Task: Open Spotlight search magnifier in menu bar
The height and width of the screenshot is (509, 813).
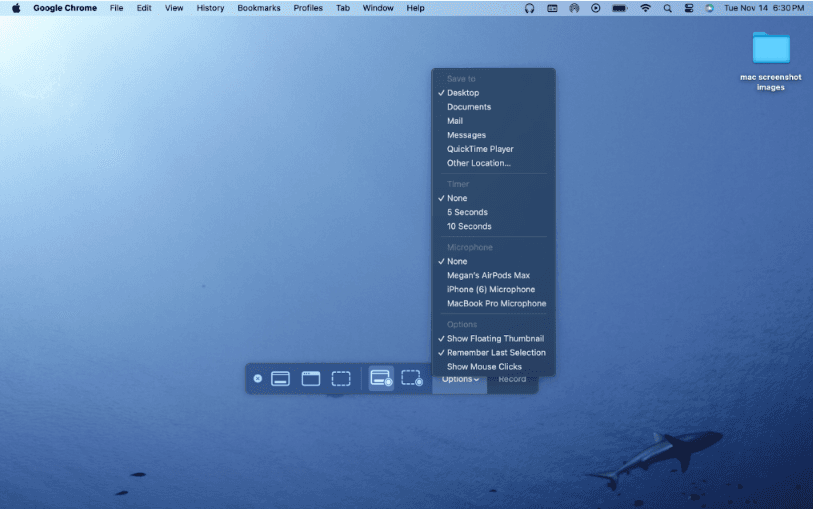Action: (667, 8)
